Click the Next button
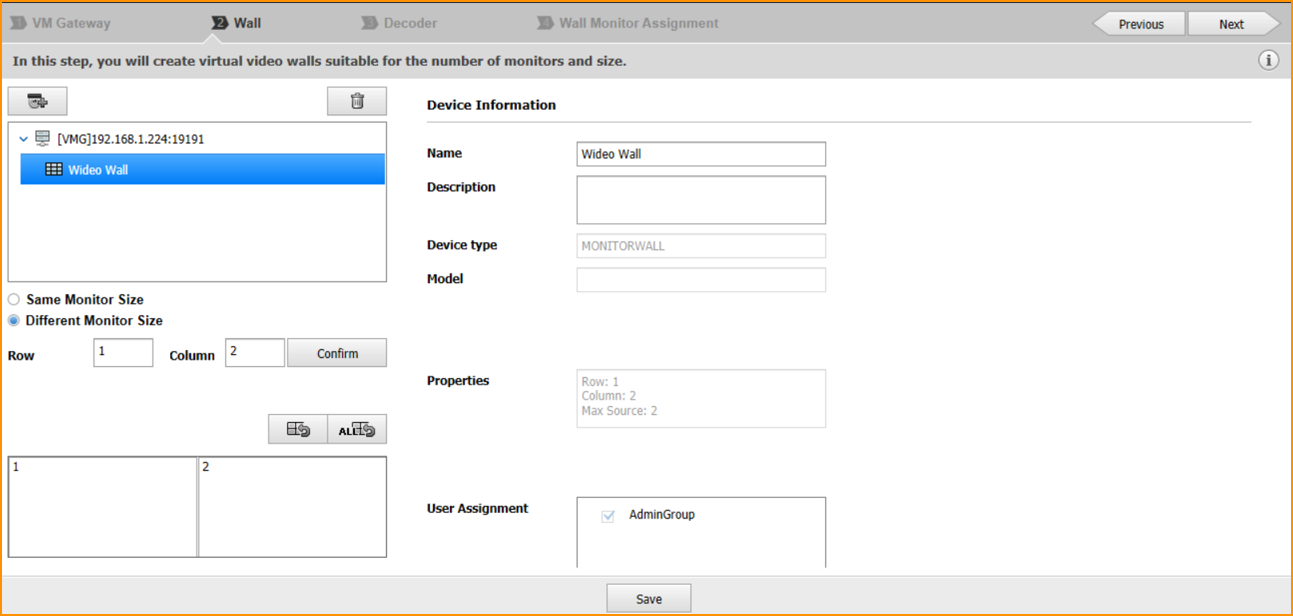Viewport: 1293px width, 616px height. (1231, 24)
